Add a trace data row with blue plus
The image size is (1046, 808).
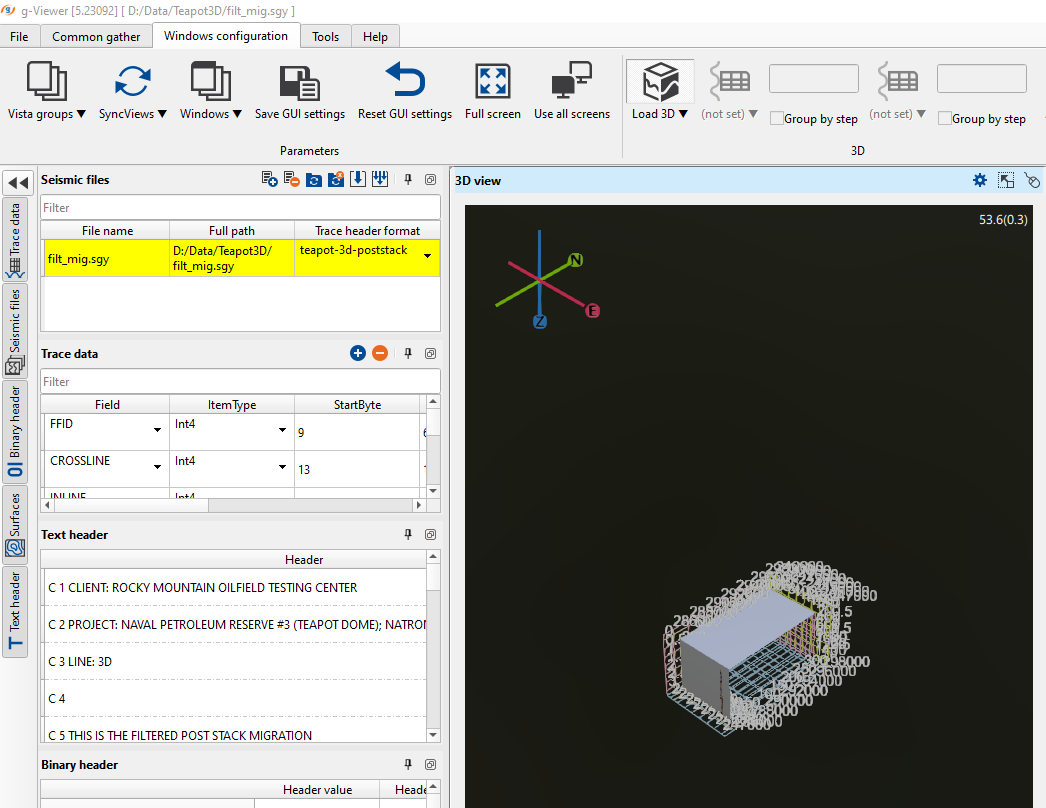(358, 354)
